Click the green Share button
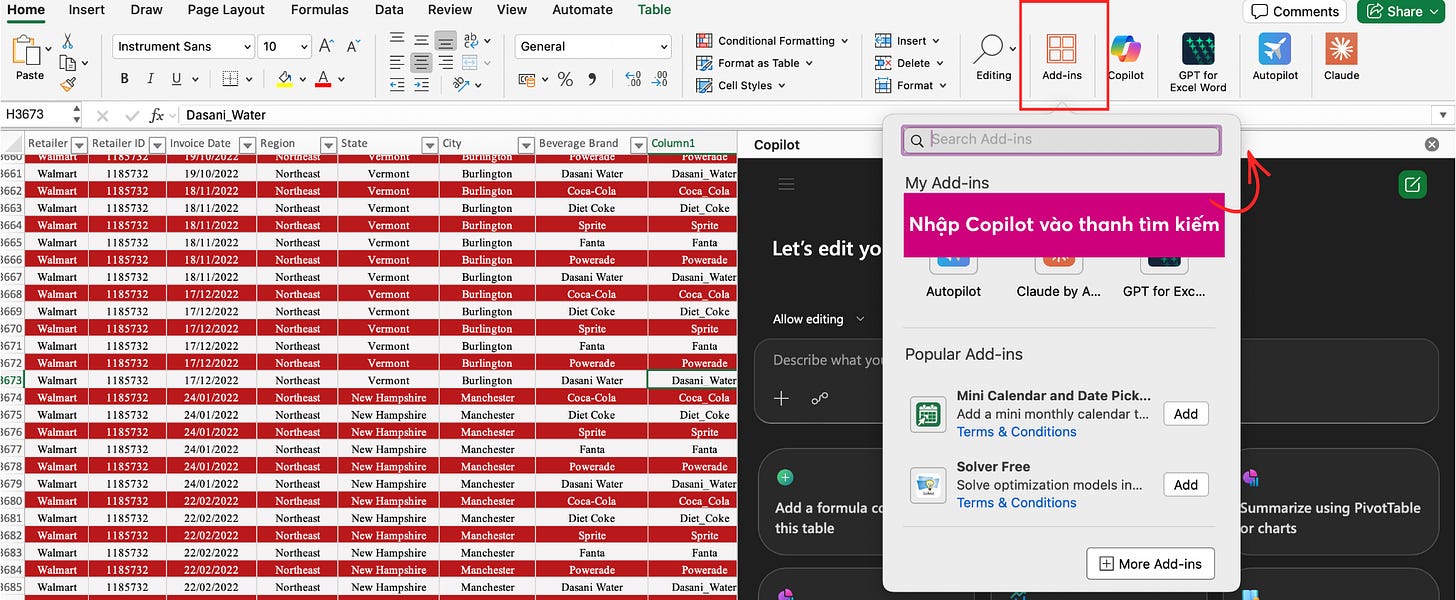1456x600 pixels. (x=1402, y=11)
